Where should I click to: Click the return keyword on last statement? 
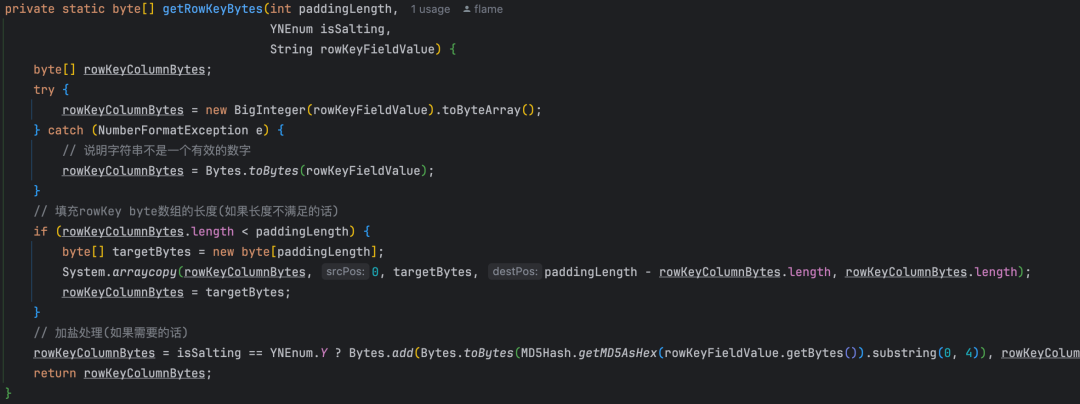54,373
